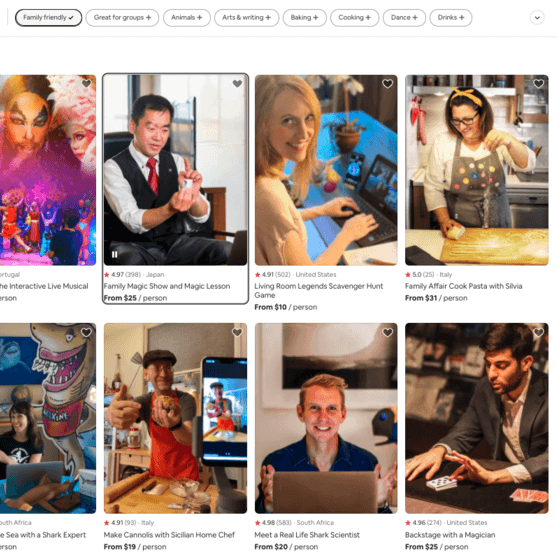The image size is (557, 557).
Task: Enable the Great for groups filter
Action: coord(122,17)
